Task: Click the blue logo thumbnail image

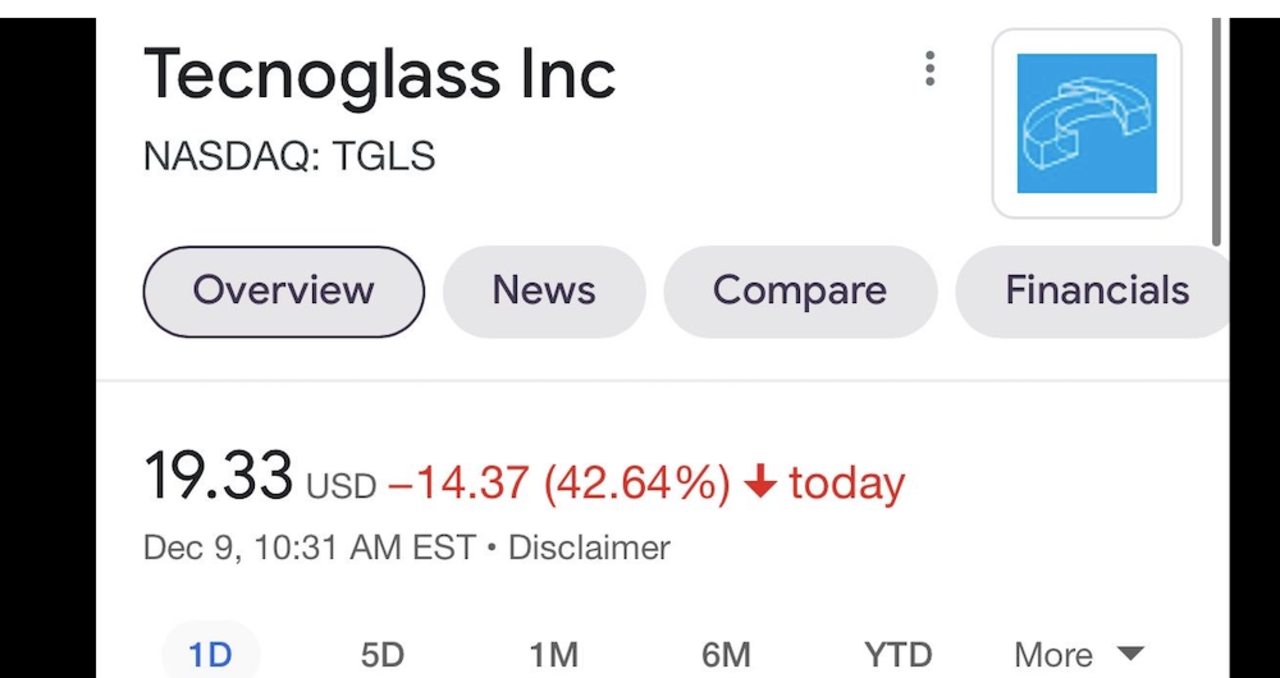Action: click(1087, 121)
